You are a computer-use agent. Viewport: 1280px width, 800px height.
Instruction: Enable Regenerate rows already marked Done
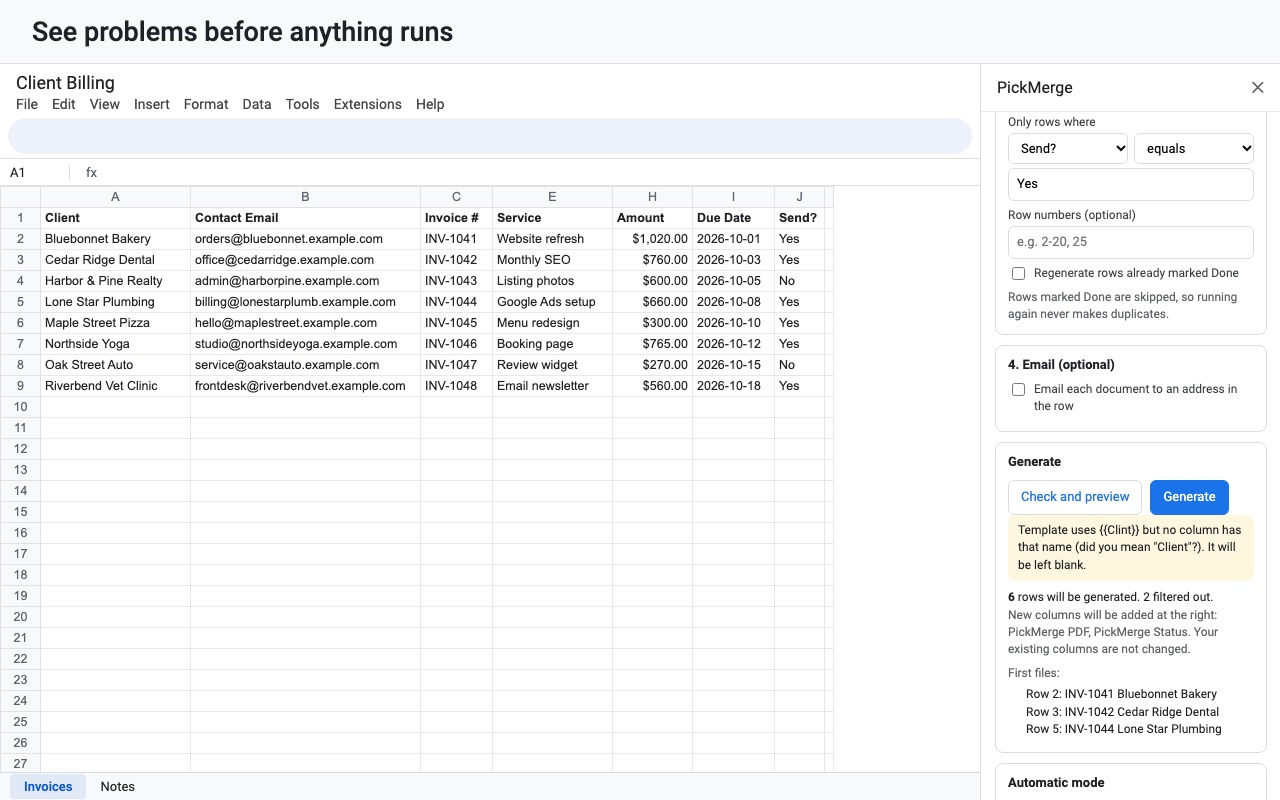pyautogui.click(x=1018, y=273)
